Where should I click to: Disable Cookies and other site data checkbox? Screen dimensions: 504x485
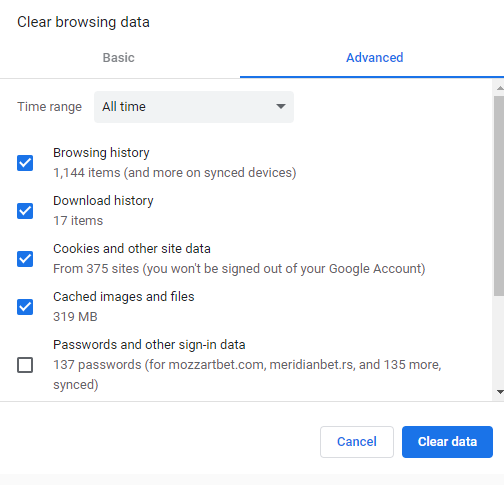coord(25,259)
